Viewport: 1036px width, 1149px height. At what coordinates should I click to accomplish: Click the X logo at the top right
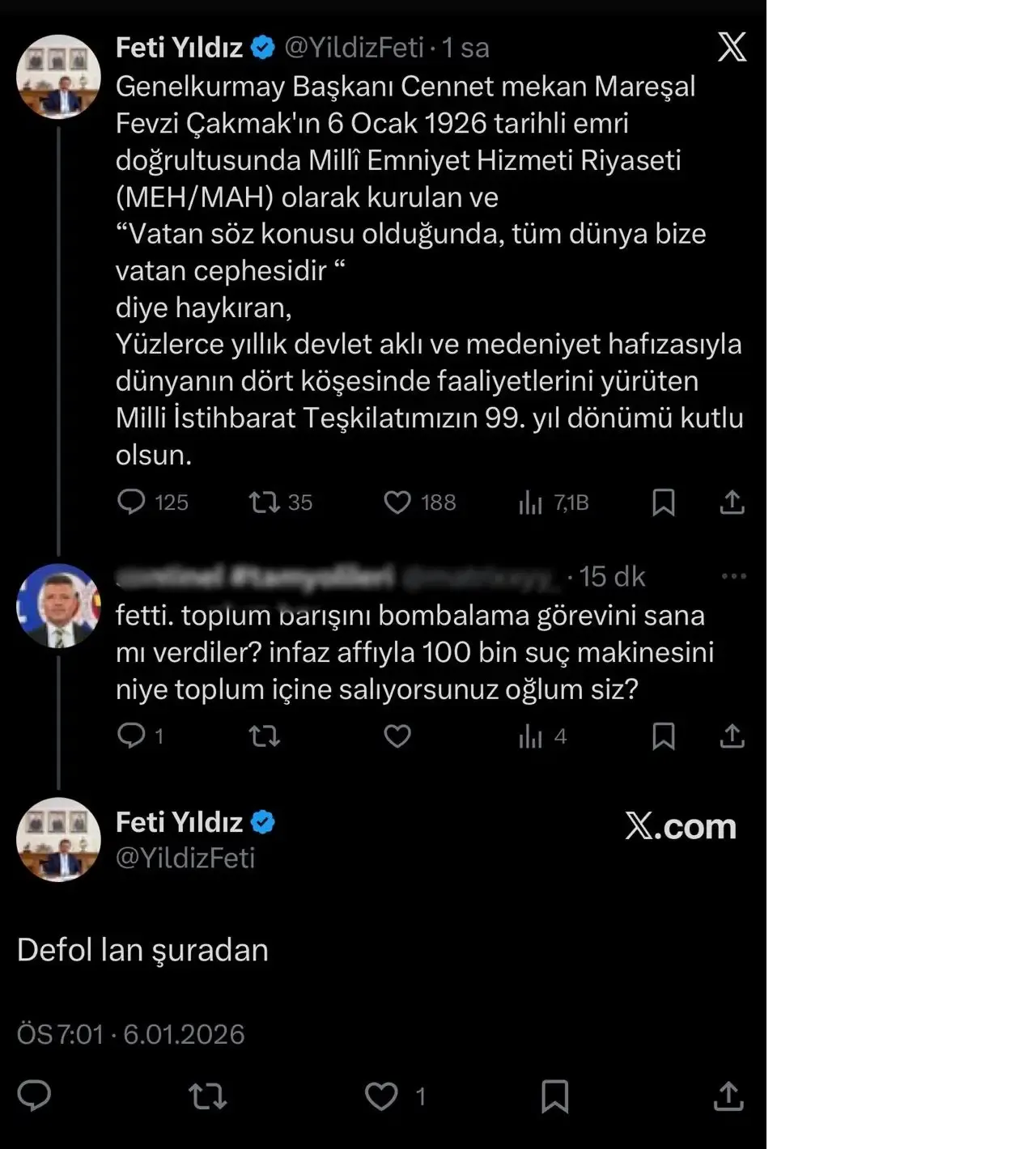point(731,47)
